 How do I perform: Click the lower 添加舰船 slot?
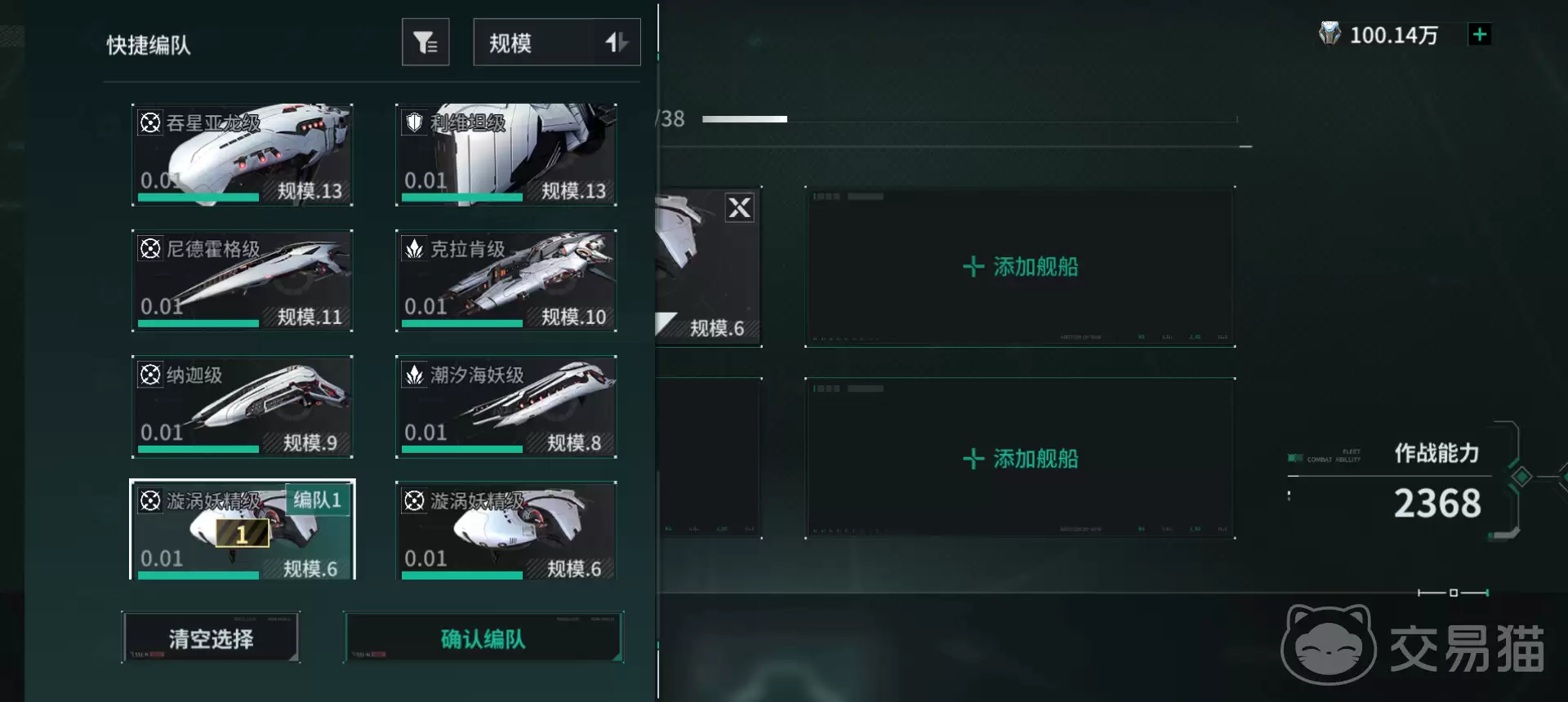point(1020,459)
